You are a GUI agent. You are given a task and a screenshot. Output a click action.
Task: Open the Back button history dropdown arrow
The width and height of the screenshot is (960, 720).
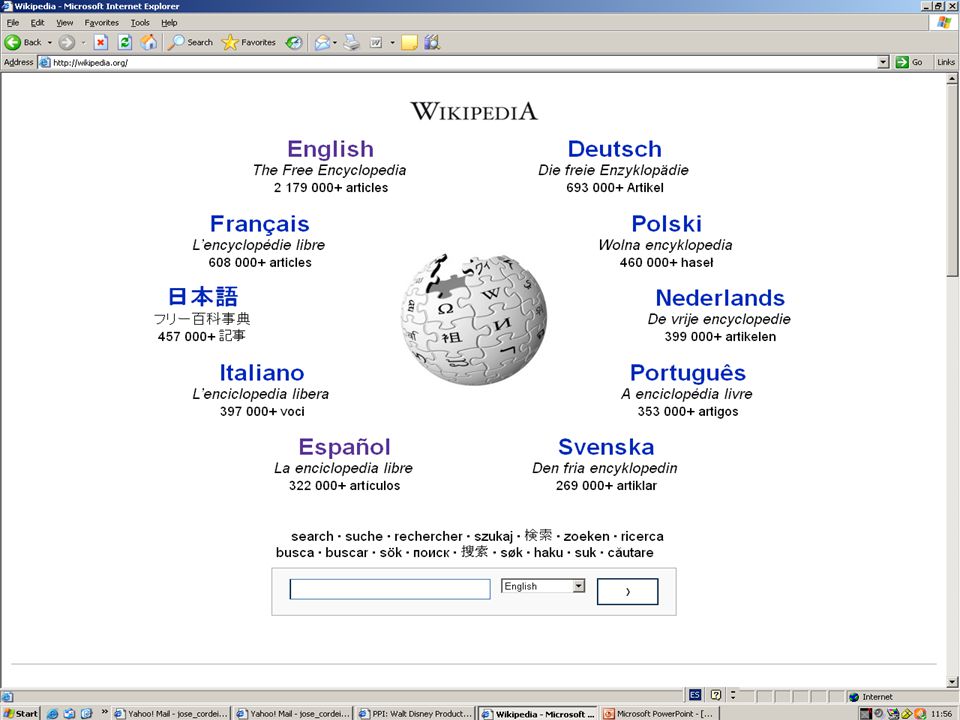coord(50,43)
